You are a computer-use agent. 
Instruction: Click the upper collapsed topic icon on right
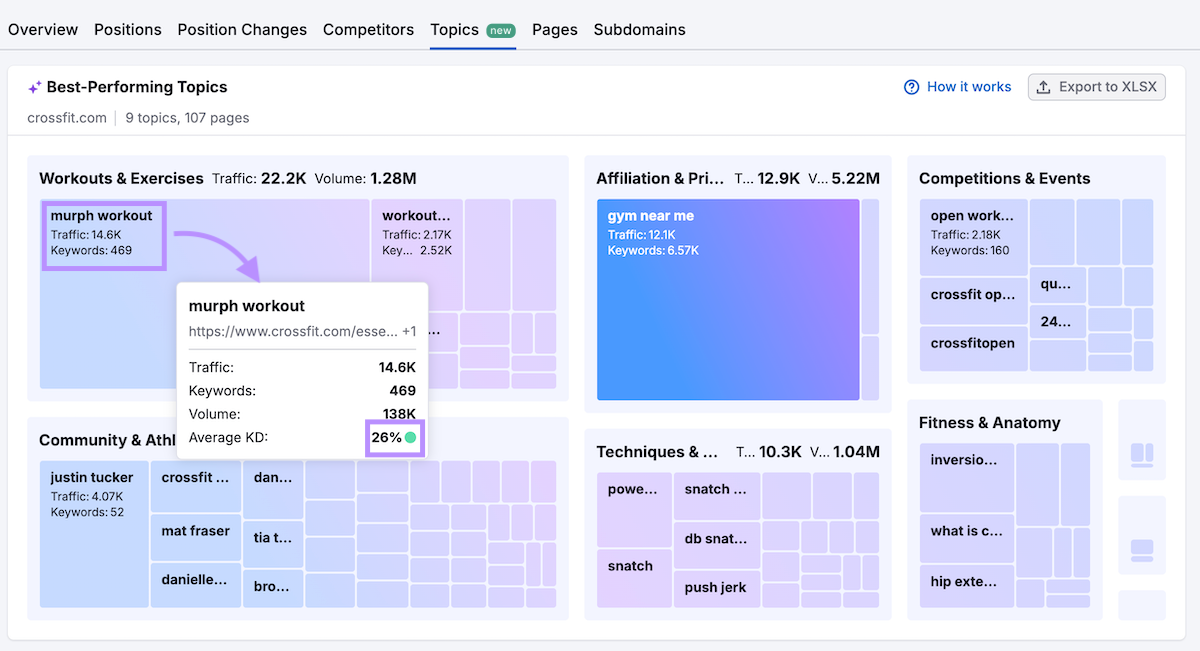(1141, 455)
